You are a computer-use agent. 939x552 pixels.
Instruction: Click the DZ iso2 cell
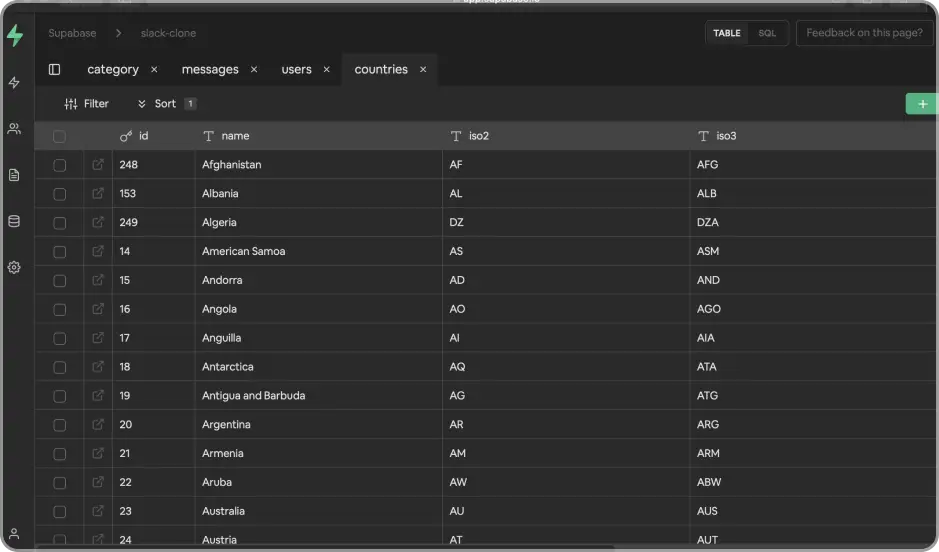[x=566, y=222]
